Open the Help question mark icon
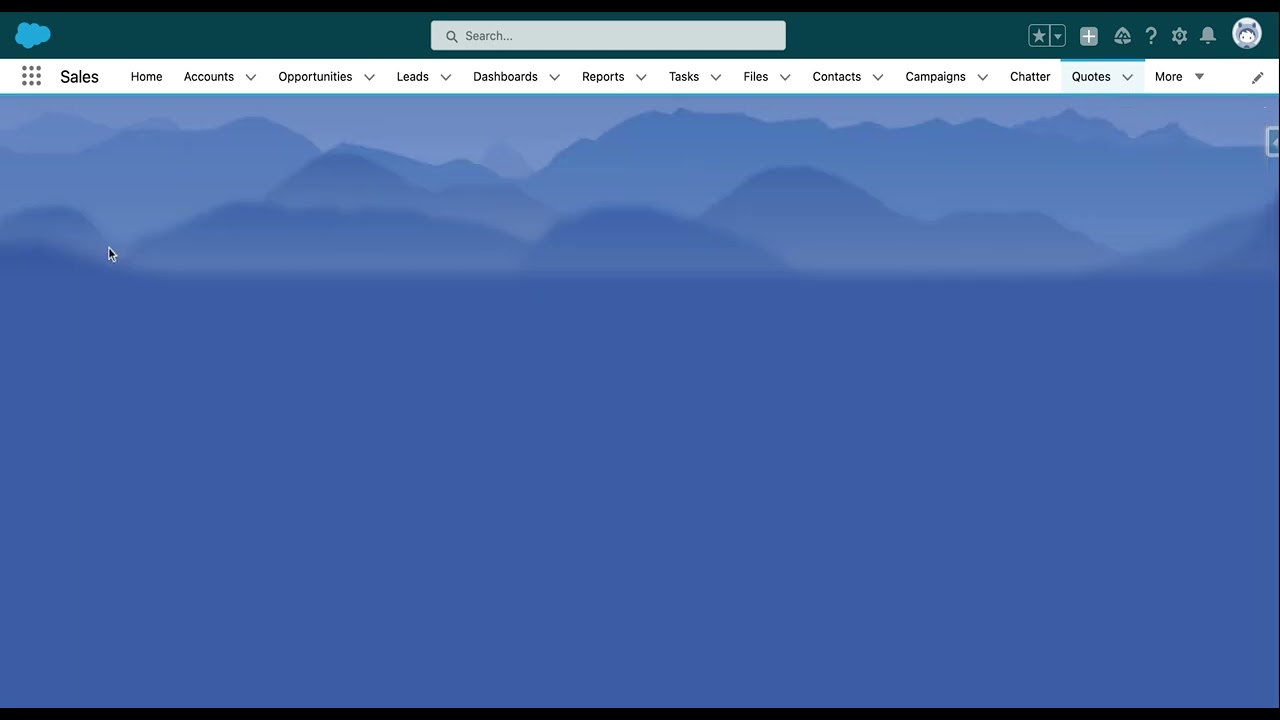The width and height of the screenshot is (1280, 720). 1151,36
